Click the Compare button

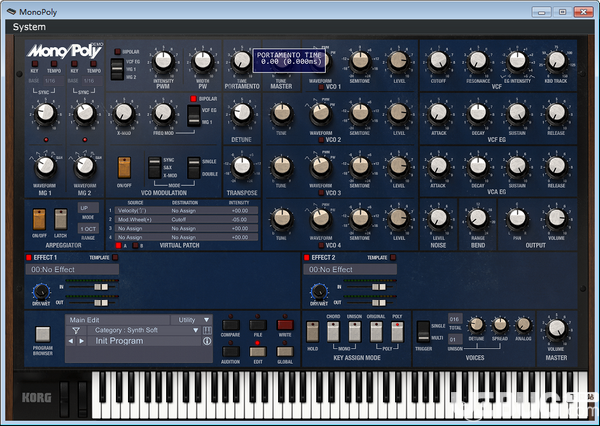coord(231,325)
